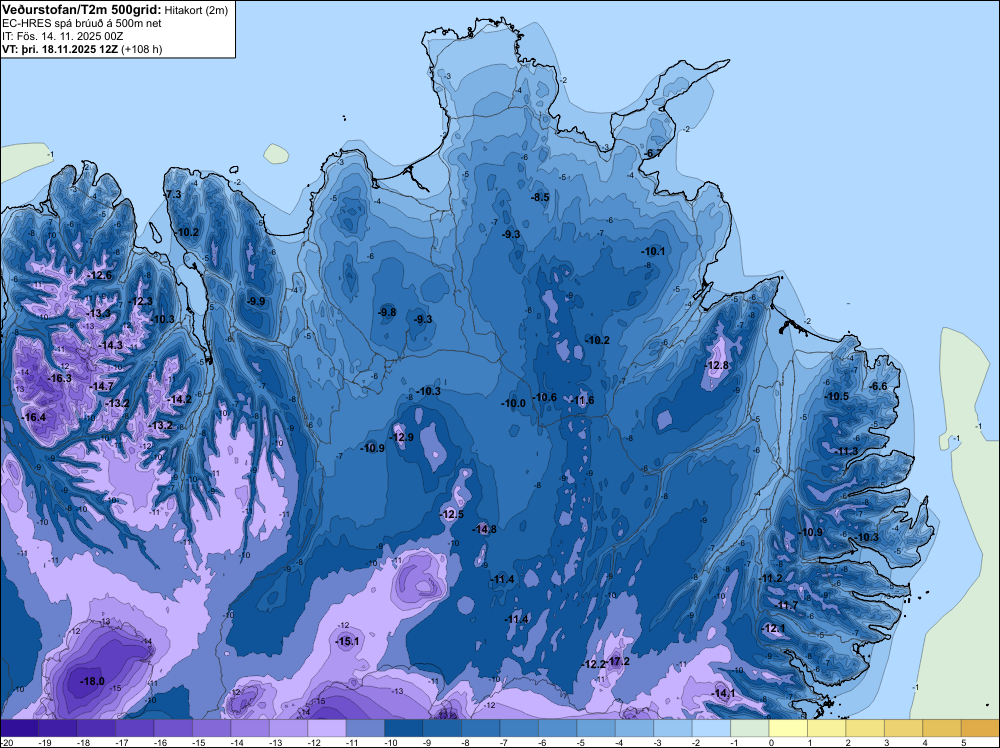The height and width of the screenshot is (748, 1000).
Task: Click the -16.4 temperature value
Action: (x=34, y=417)
